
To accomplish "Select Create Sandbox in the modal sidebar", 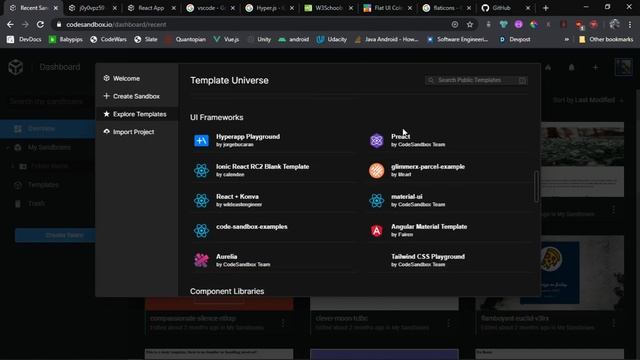I will click(x=137, y=96).
